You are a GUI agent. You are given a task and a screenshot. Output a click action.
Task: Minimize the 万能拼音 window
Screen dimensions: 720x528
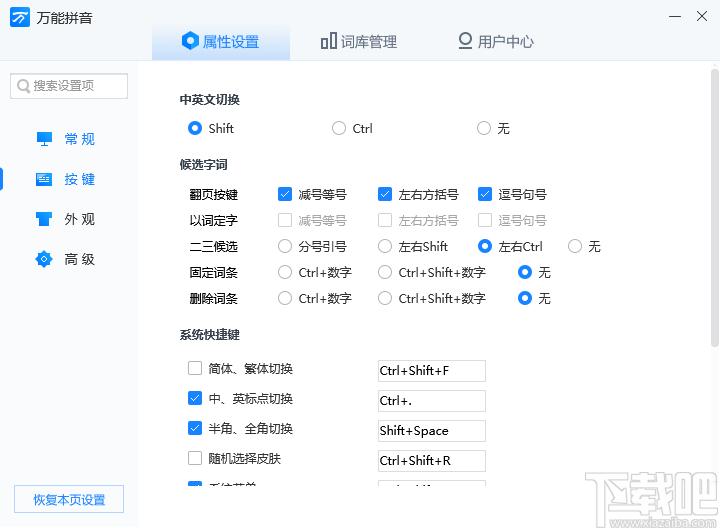click(675, 17)
